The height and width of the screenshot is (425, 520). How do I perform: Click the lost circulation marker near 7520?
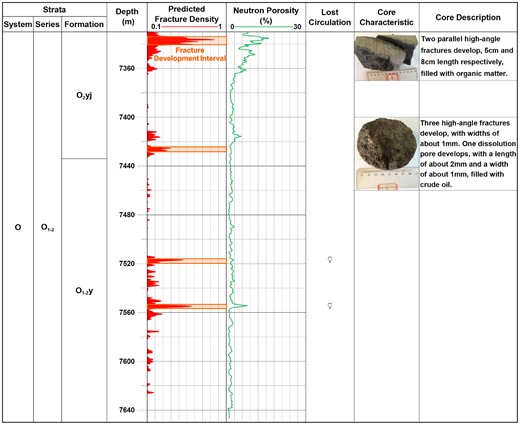(330, 259)
